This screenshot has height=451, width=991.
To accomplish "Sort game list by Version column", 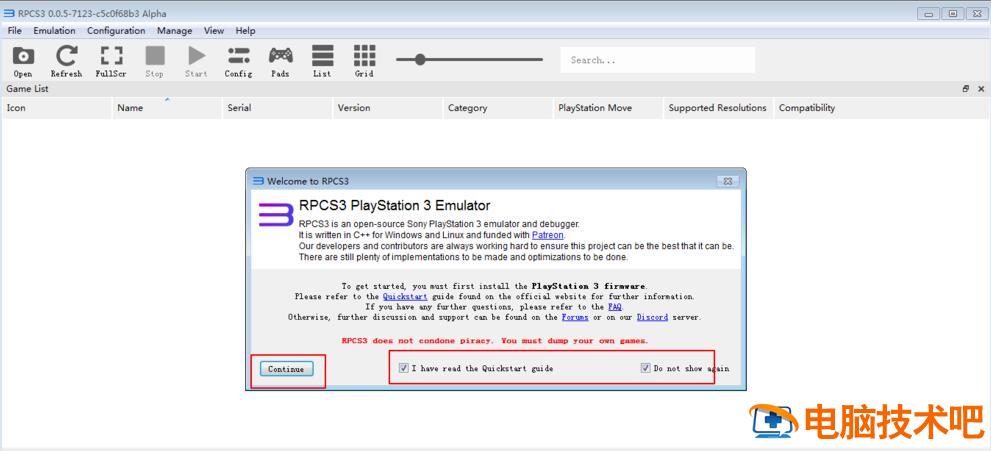I will [x=388, y=108].
